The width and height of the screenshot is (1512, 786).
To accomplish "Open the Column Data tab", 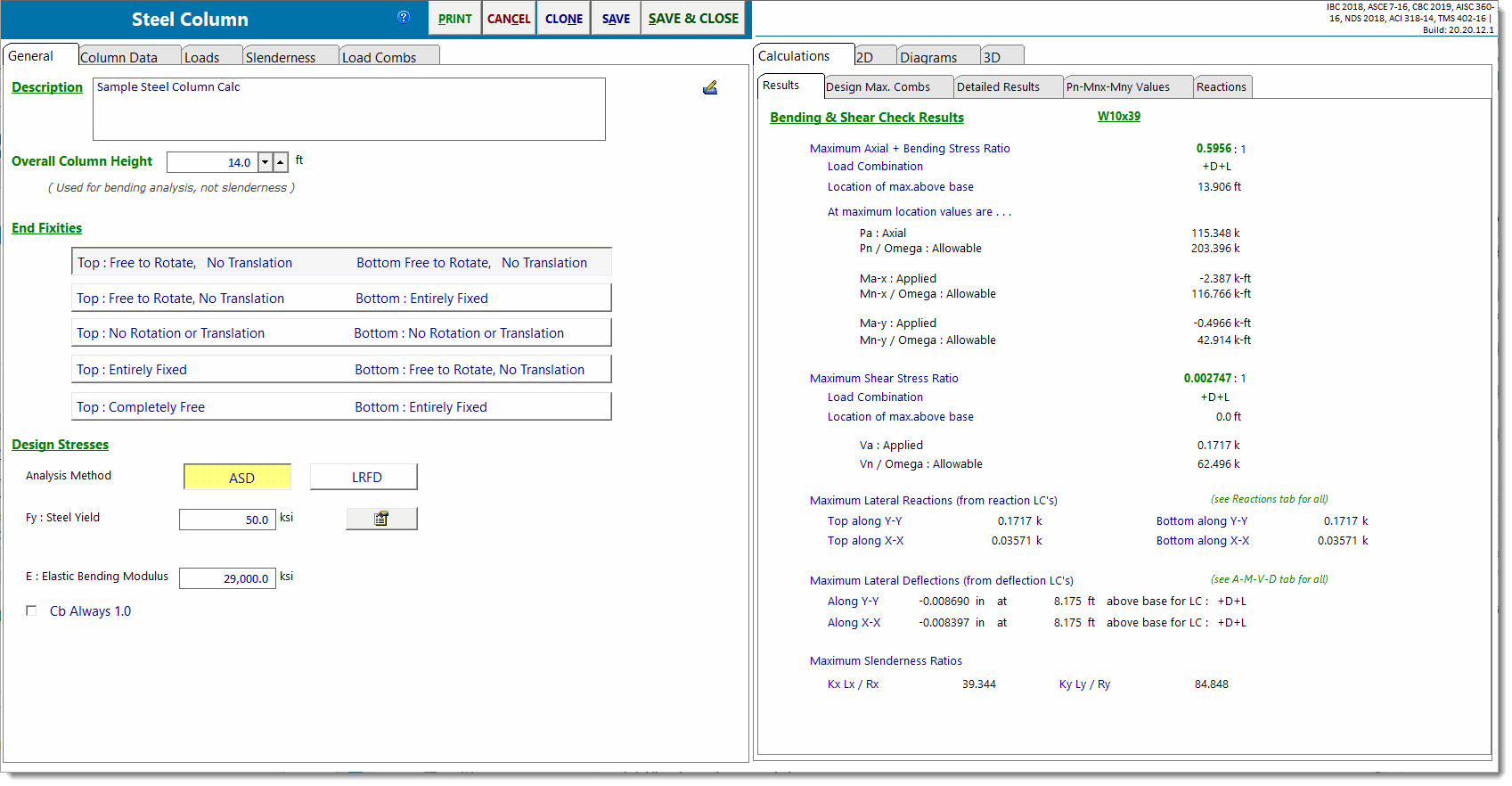I will point(119,57).
